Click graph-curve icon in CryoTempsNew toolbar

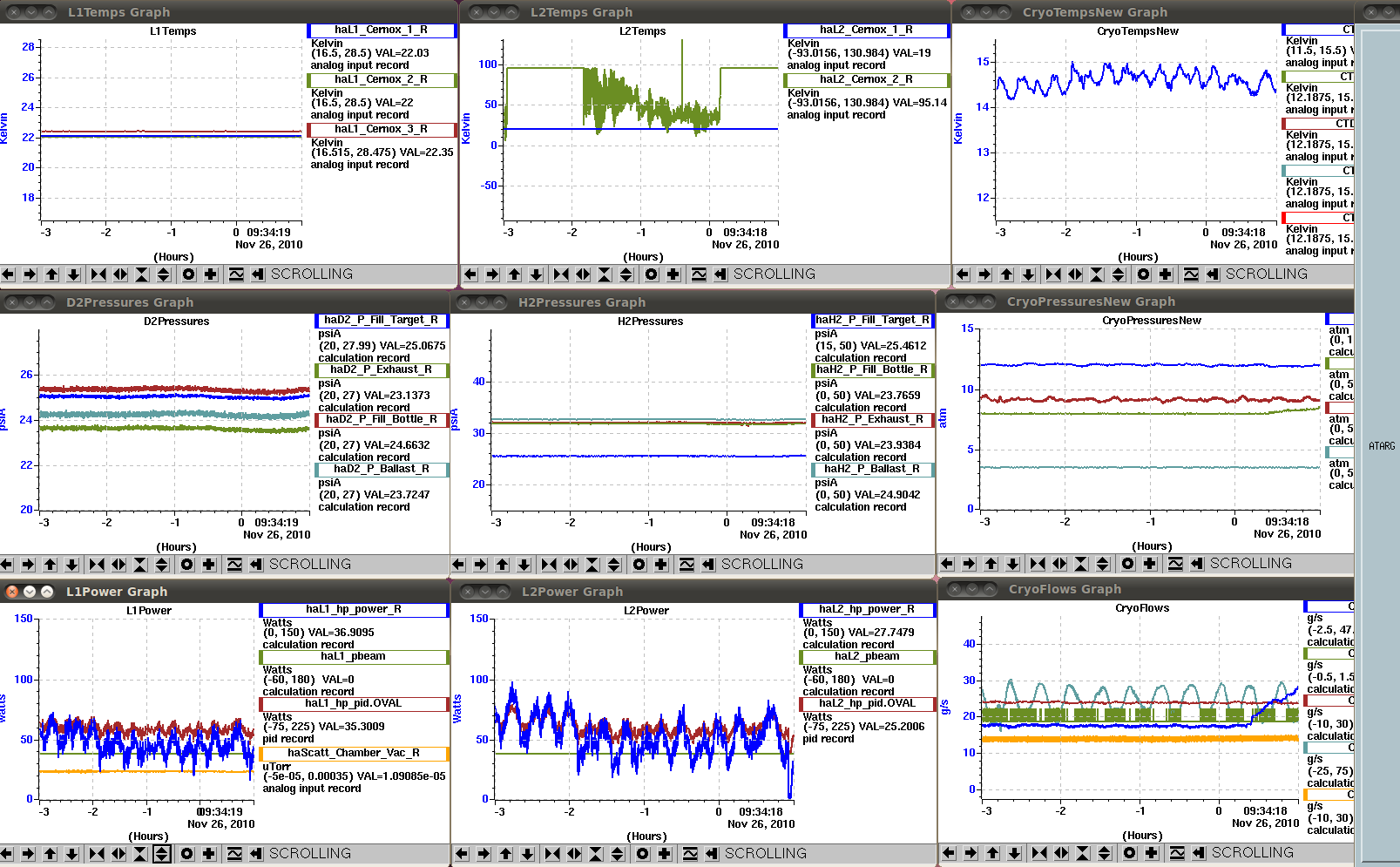[1191, 274]
